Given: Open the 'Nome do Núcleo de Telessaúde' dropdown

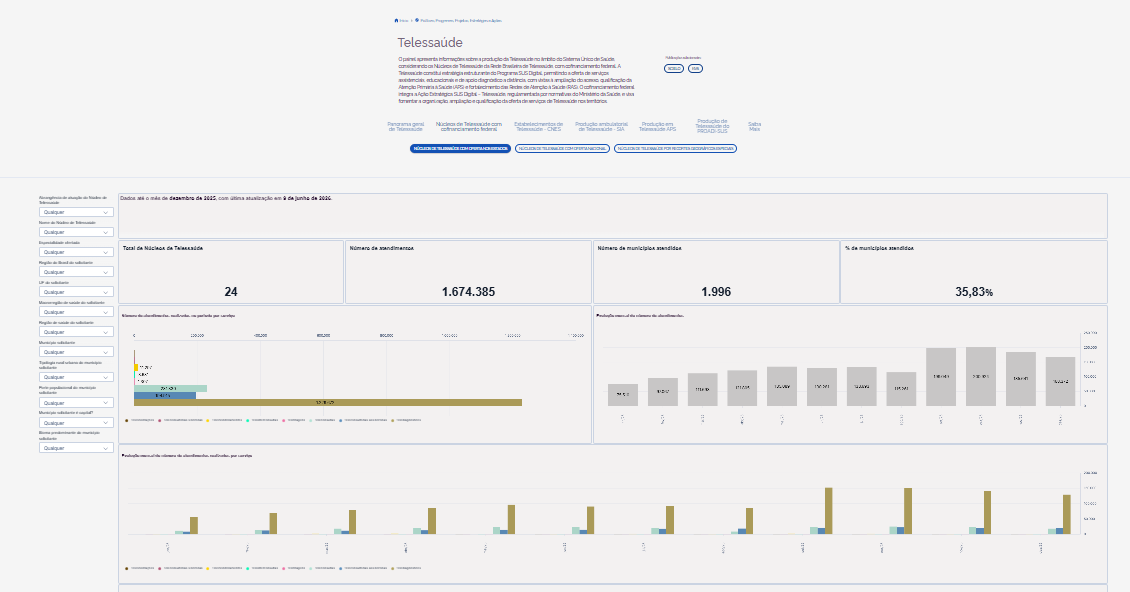Looking at the screenshot, I should 76,232.
